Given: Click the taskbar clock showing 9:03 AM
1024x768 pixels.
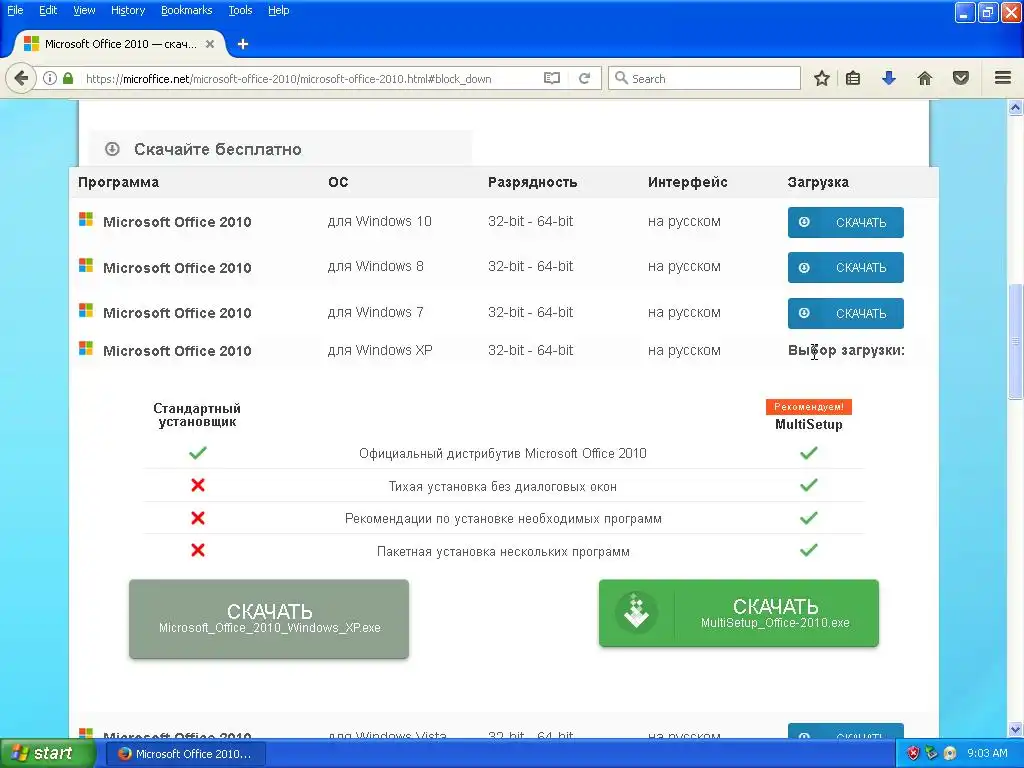Looking at the screenshot, I should [x=987, y=754].
